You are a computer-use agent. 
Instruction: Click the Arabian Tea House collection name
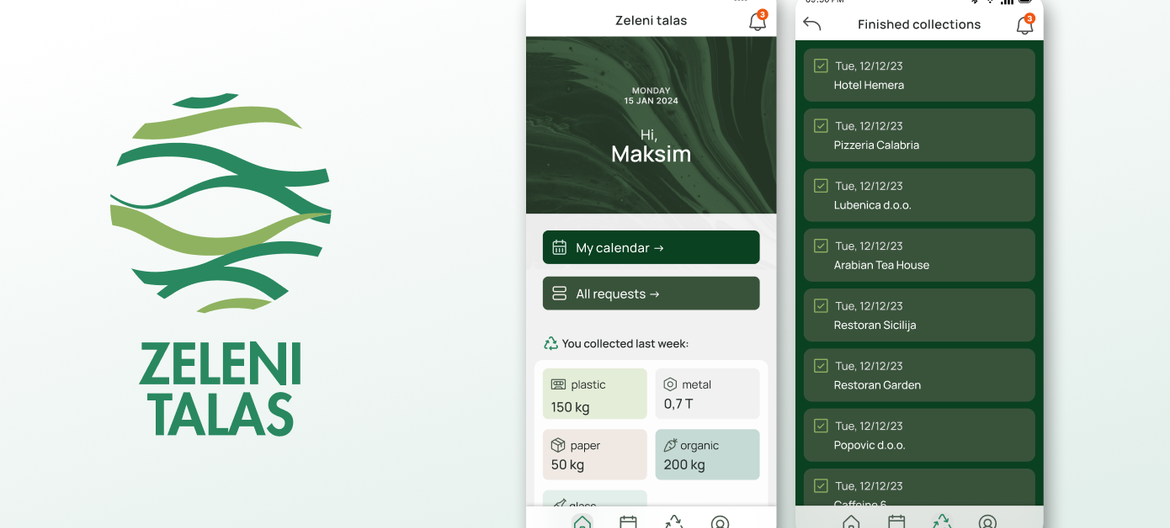tap(881, 265)
